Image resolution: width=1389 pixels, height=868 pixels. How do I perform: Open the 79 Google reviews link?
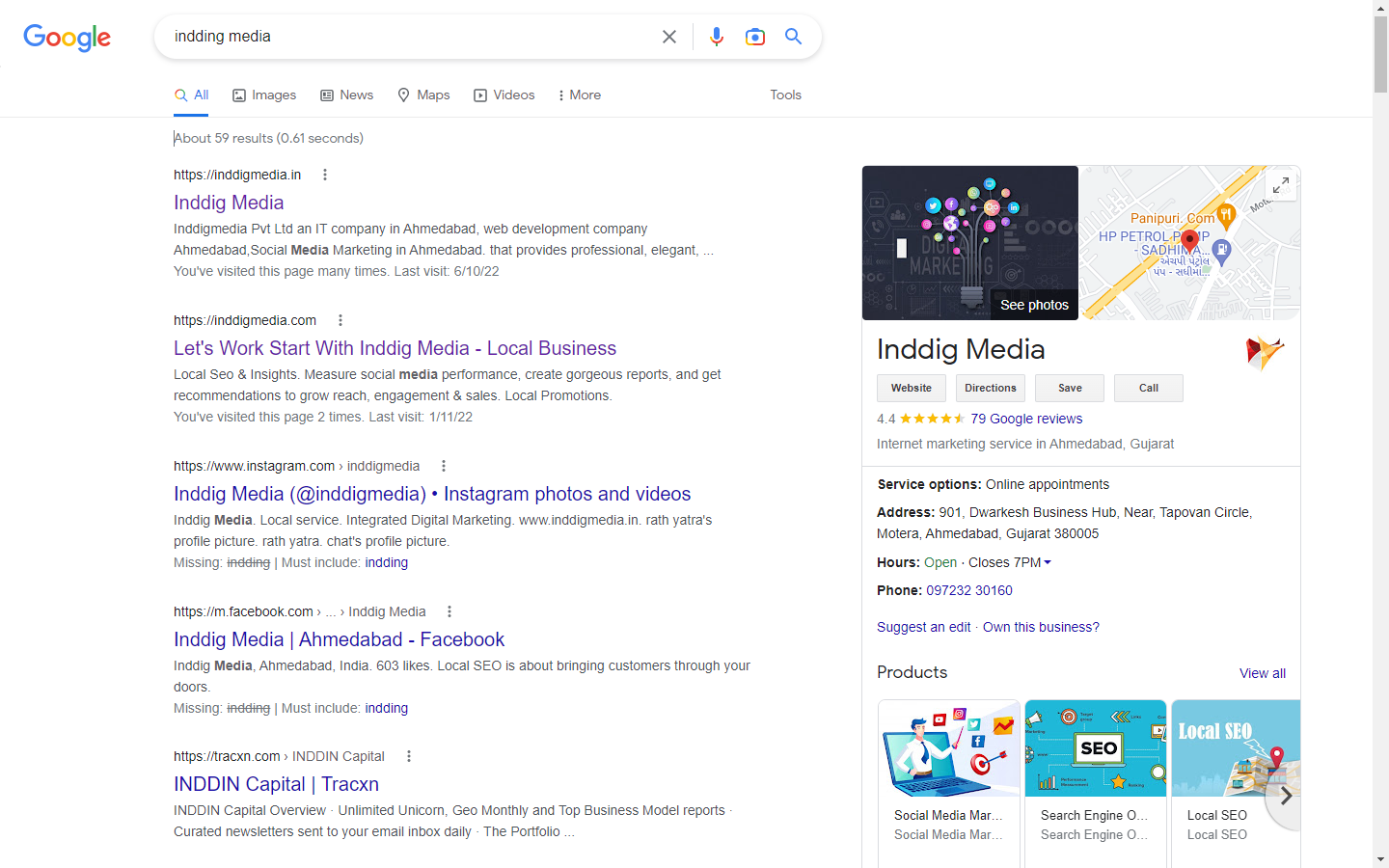tap(1026, 419)
